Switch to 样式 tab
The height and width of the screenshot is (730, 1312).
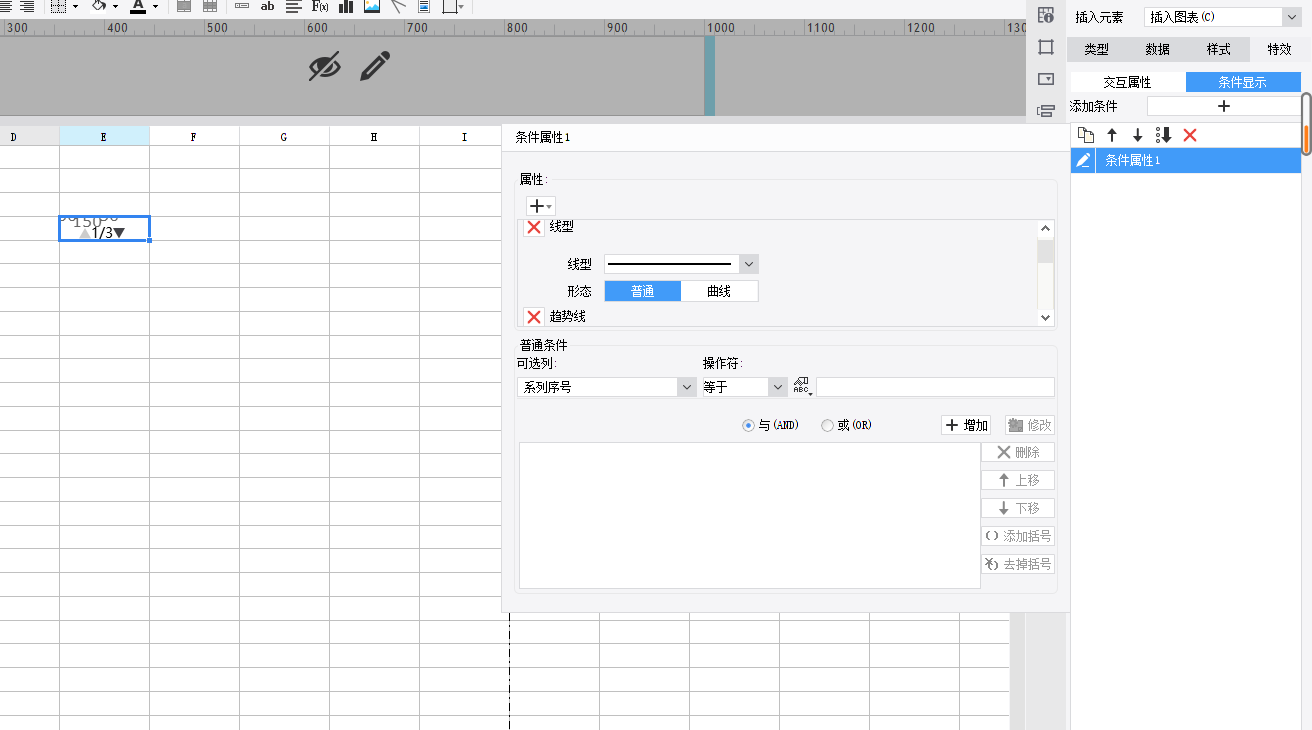[1218, 49]
